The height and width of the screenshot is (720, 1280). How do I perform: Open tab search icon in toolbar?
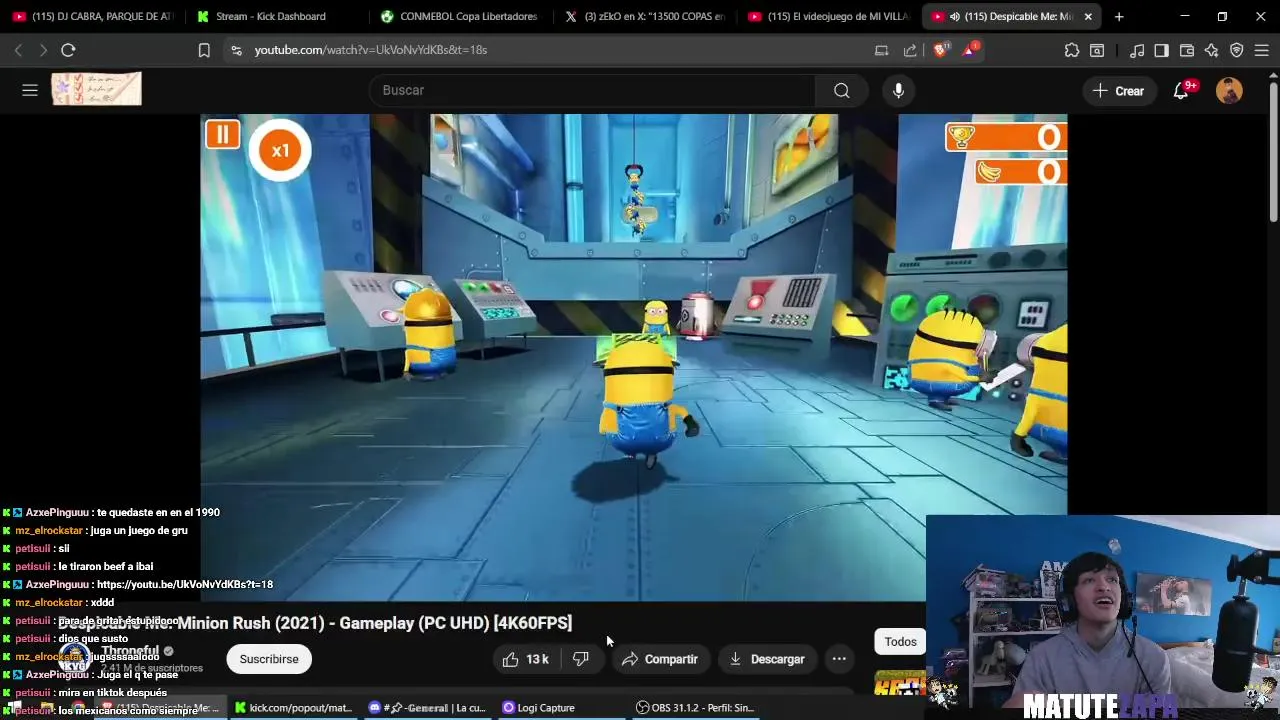[1097, 50]
